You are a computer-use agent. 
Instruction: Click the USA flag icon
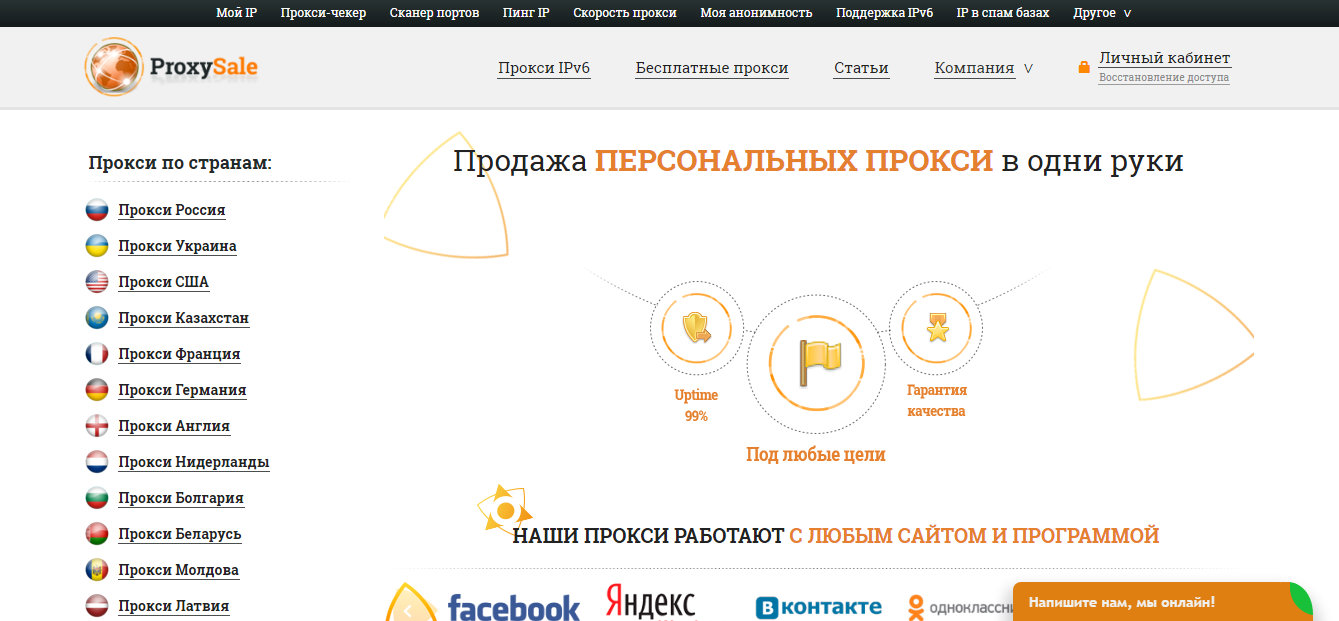(x=97, y=282)
